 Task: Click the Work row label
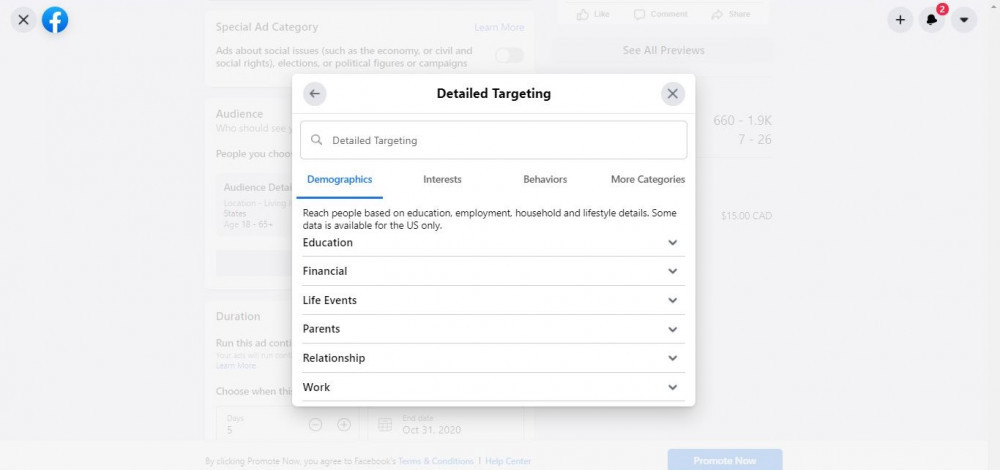point(316,387)
